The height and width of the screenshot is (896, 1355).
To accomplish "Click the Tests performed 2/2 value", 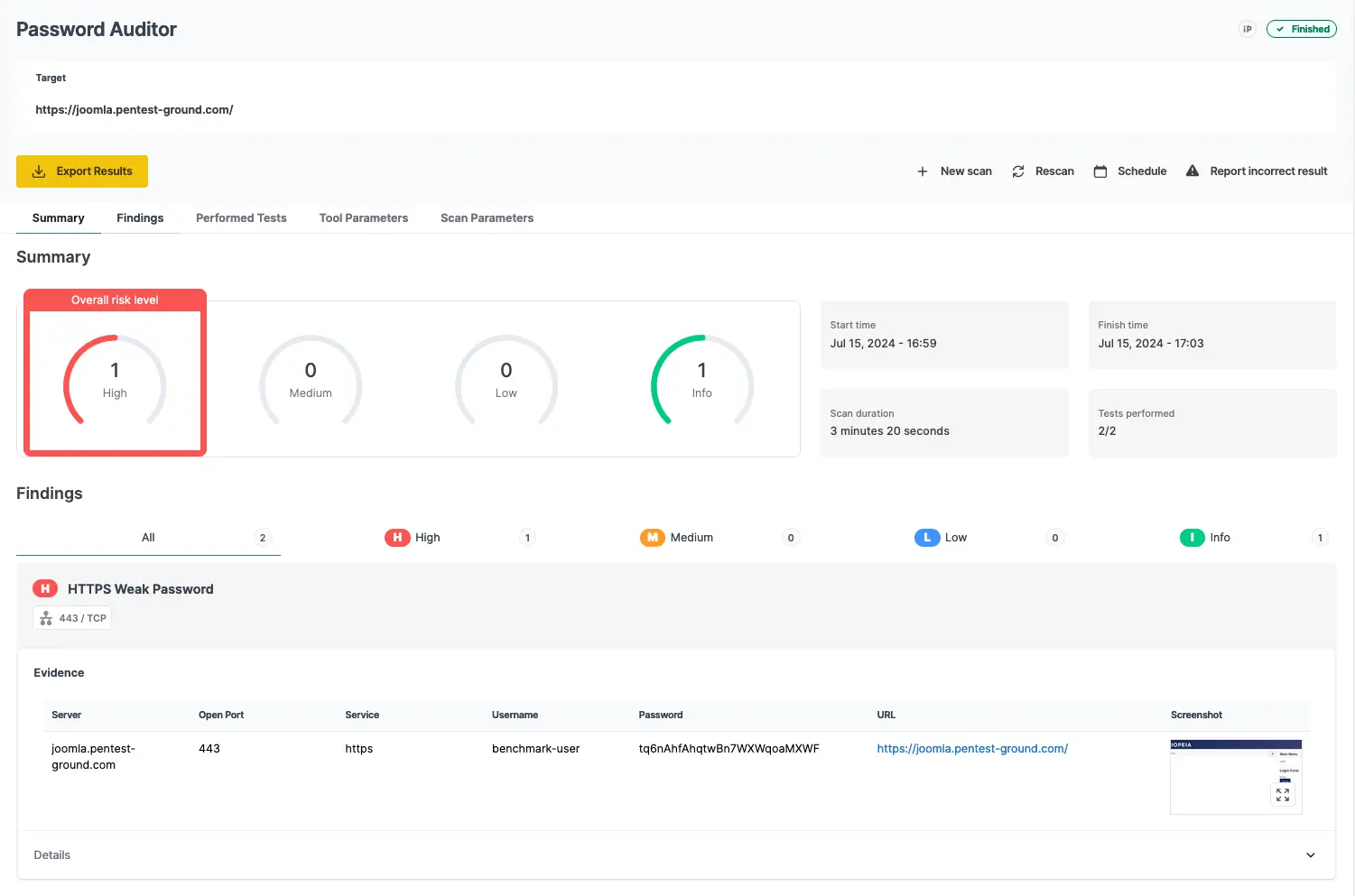I will 1108,431.
